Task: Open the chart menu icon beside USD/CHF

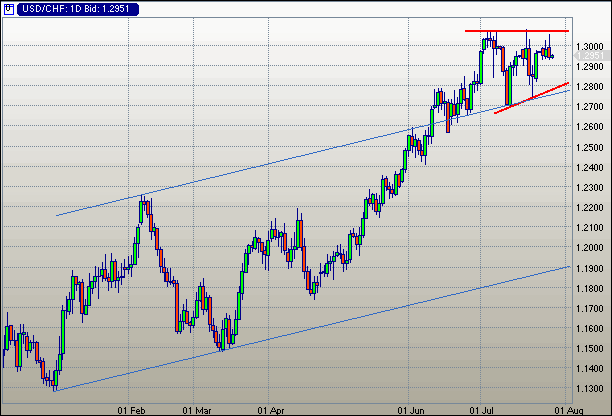Action: [x=9, y=8]
